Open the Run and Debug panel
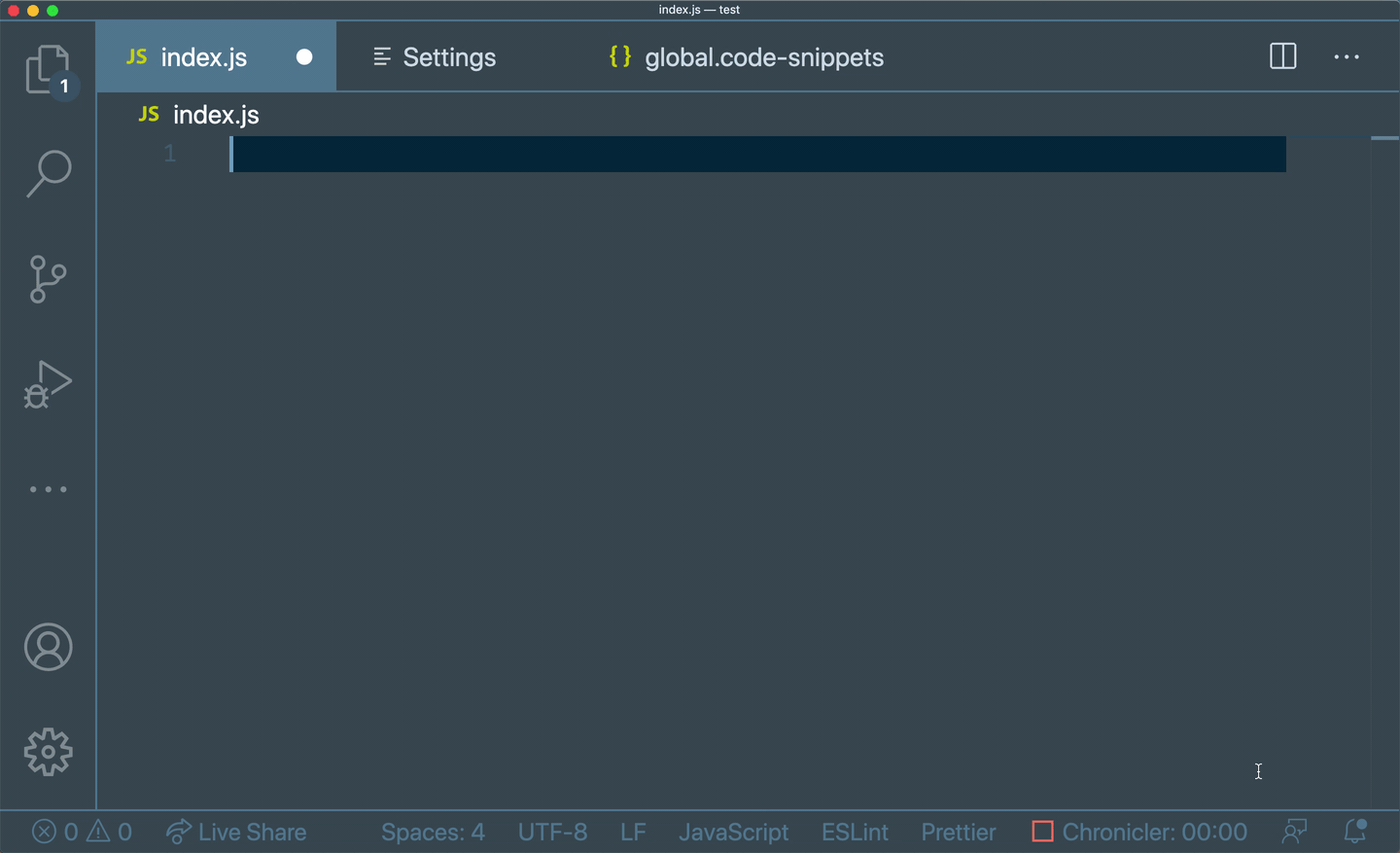The height and width of the screenshot is (853, 1400). point(49,384)
